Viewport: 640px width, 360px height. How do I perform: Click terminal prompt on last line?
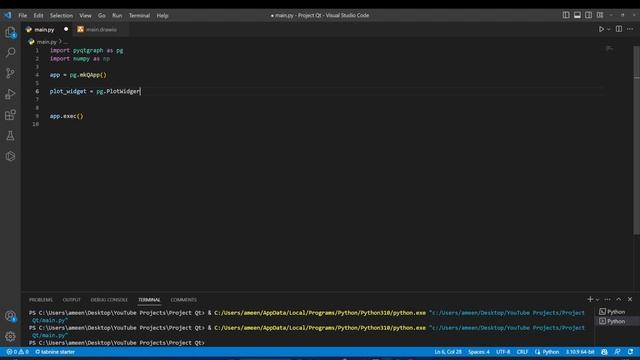pyautogui.click(x=117, y=343)
